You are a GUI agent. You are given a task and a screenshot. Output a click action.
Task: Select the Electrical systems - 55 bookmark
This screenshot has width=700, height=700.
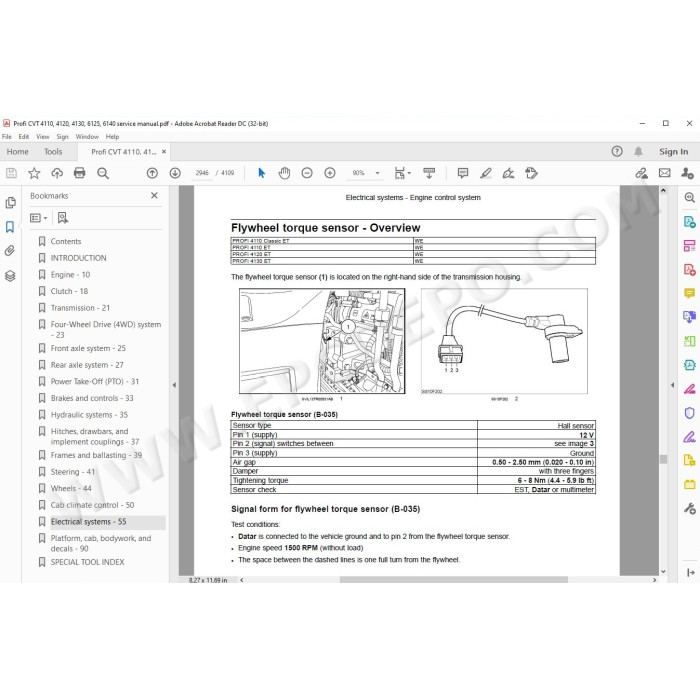click(88, 521)
